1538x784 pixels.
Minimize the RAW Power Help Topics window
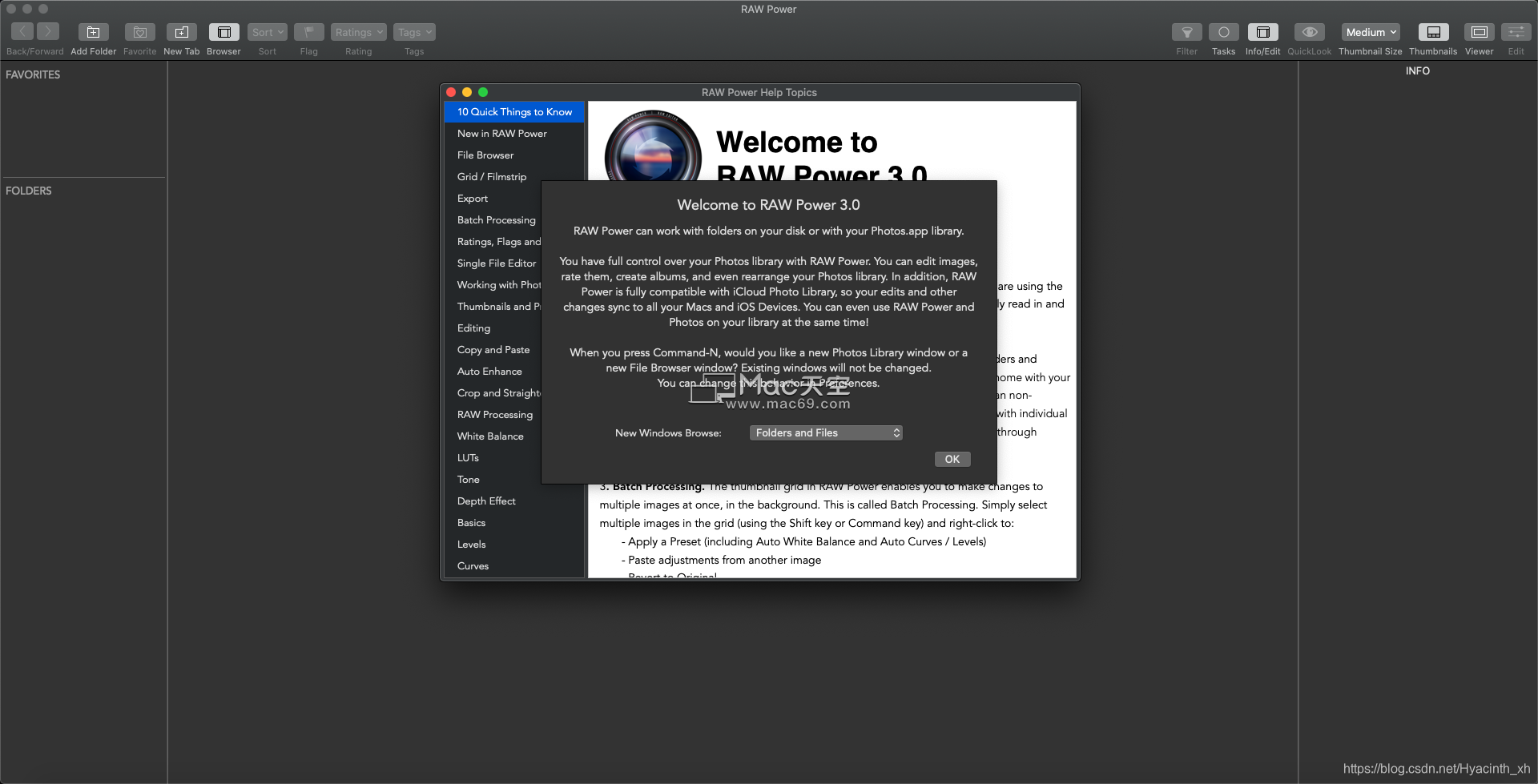(x=467, y=92)
